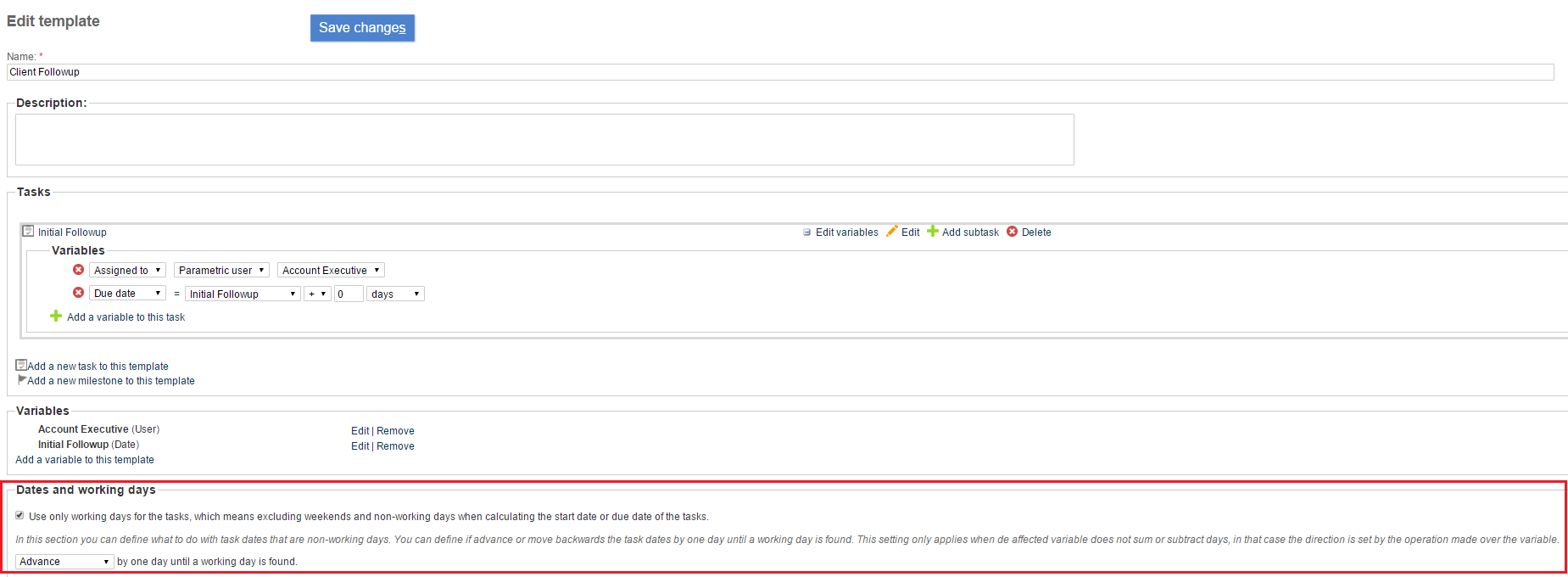Screen dimensions: 1568x577
Task: Click Add a new task to this template
Action: (x=98, y=367)
